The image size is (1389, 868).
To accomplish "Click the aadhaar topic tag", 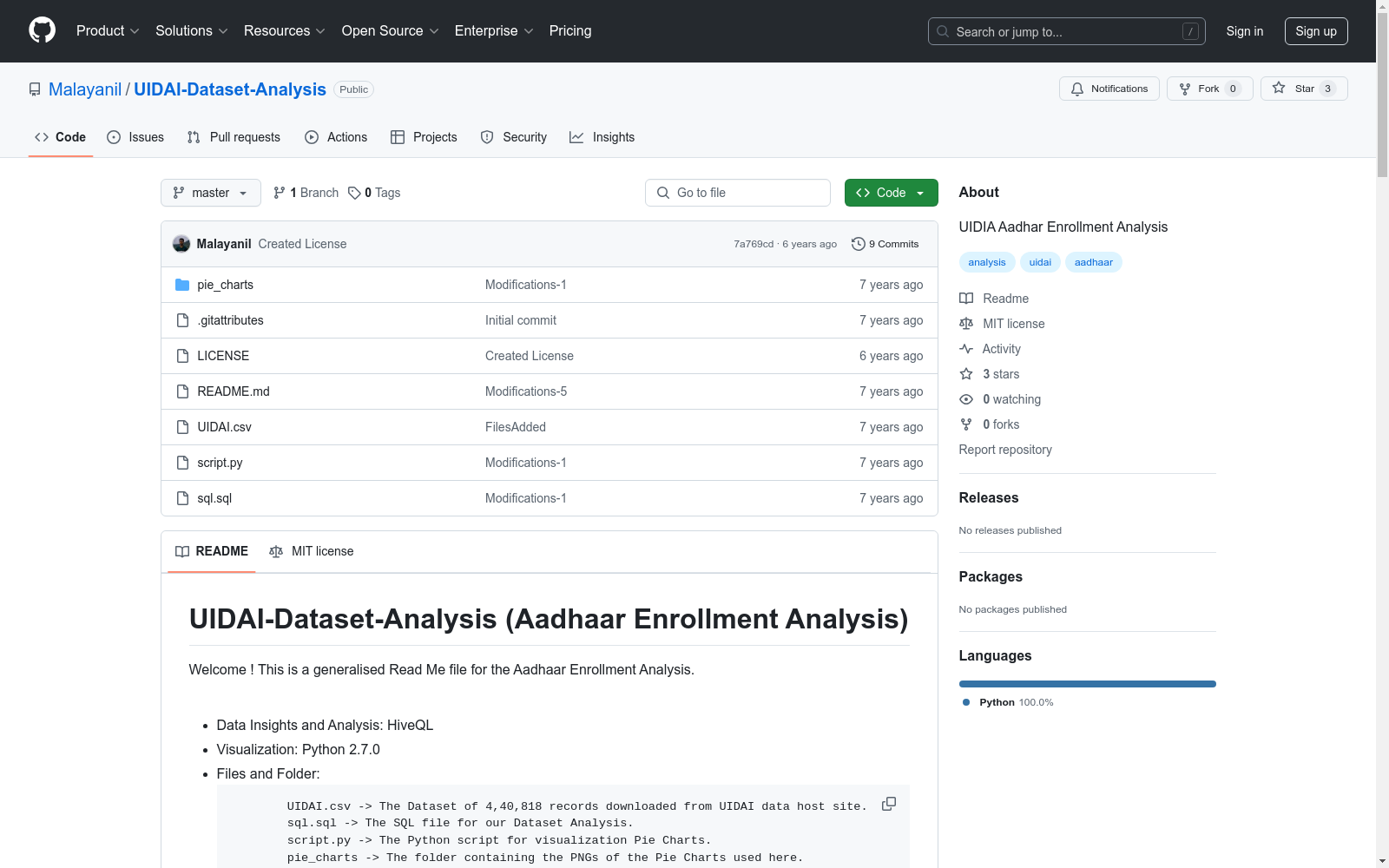I will click(x=1094, y=262).
